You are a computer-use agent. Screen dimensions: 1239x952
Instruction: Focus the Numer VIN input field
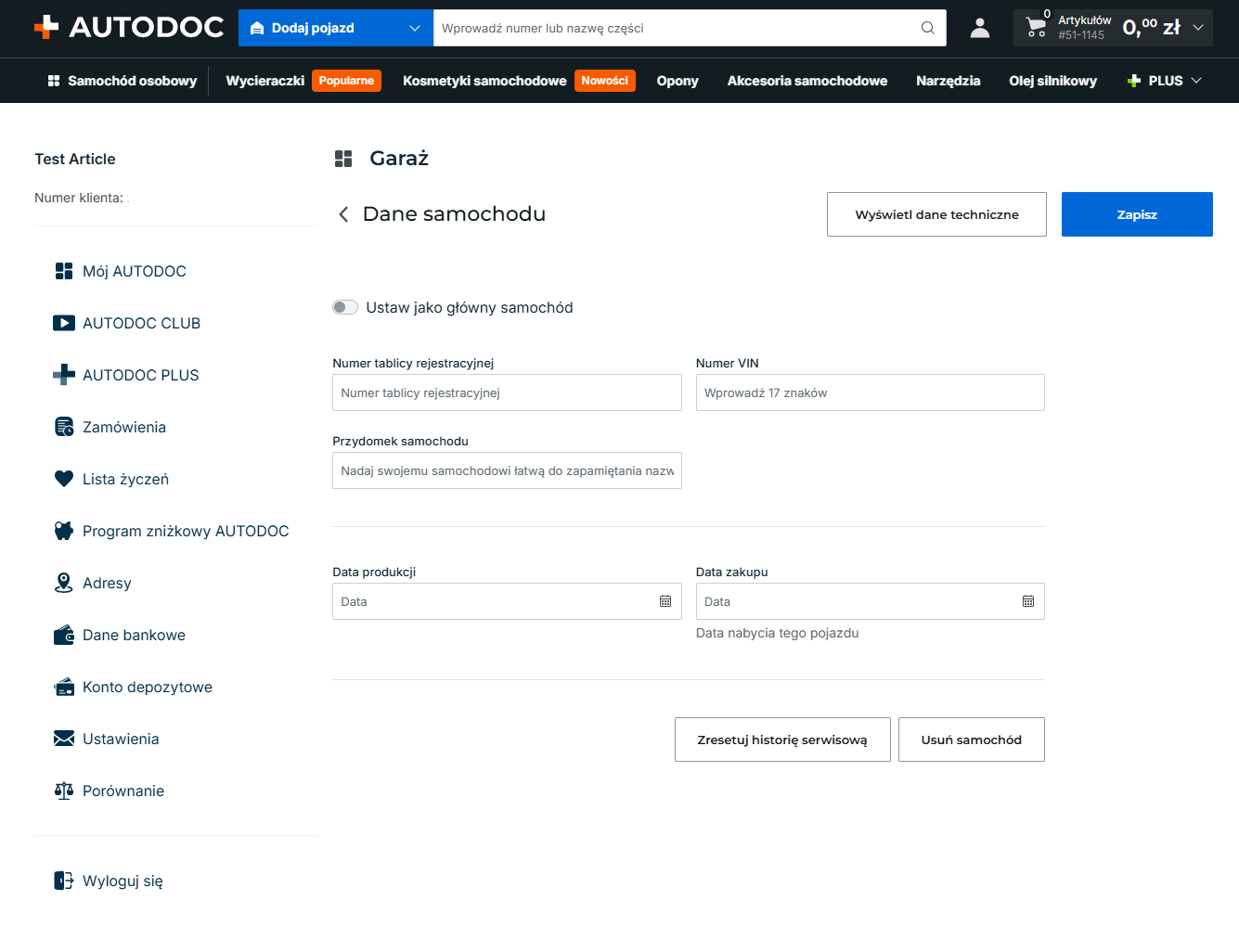[871, 392]
